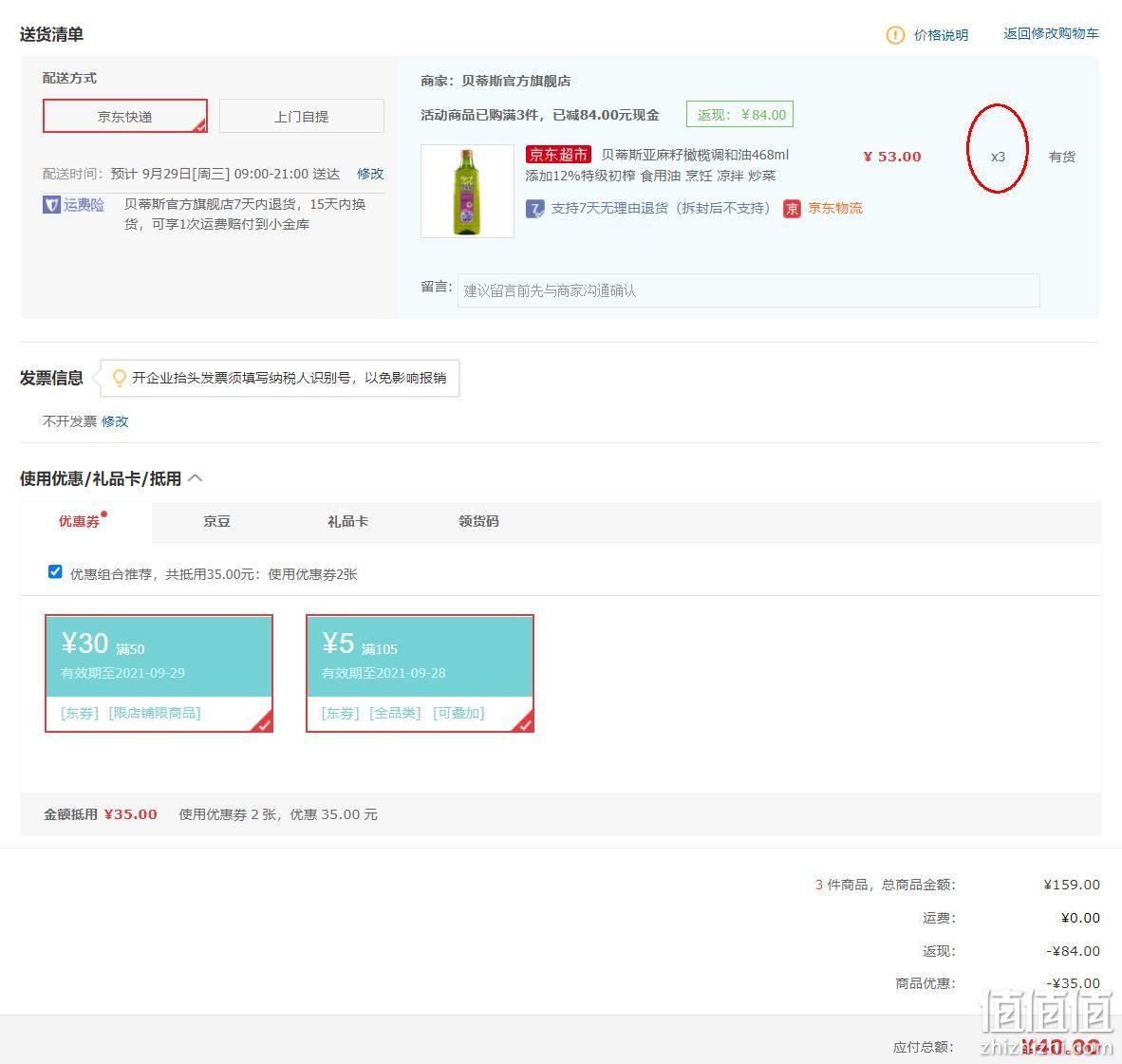Click the -¥84.00 cashback value

pos(1074,951)
